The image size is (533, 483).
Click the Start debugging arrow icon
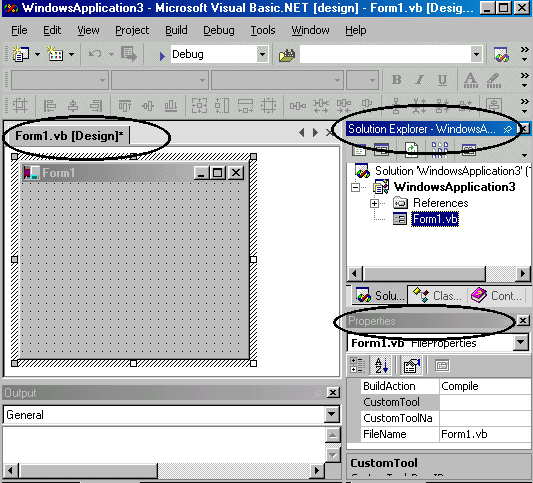pos(162,55)
